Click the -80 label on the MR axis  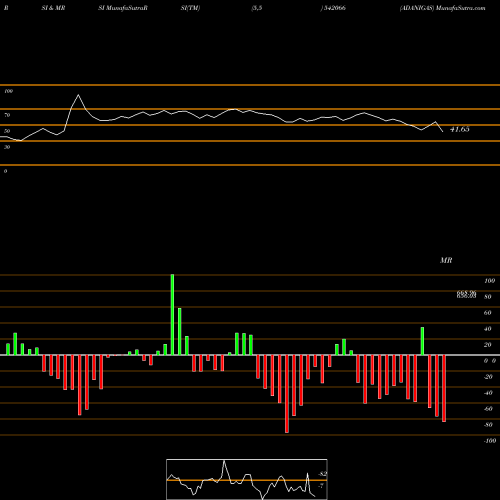coord(488,425)
